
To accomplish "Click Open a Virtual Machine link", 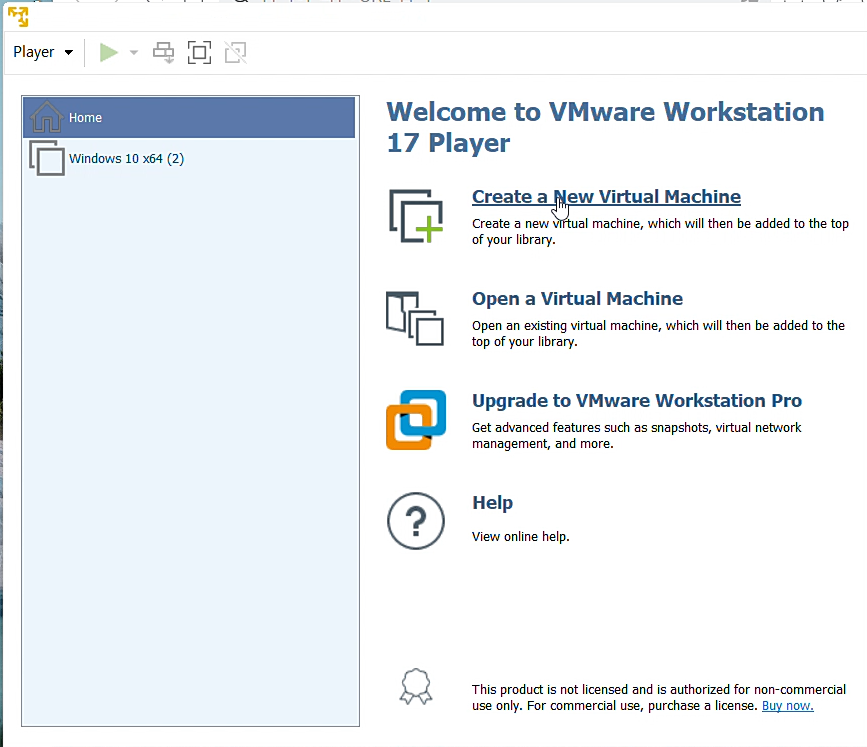I will pos(577,299).
